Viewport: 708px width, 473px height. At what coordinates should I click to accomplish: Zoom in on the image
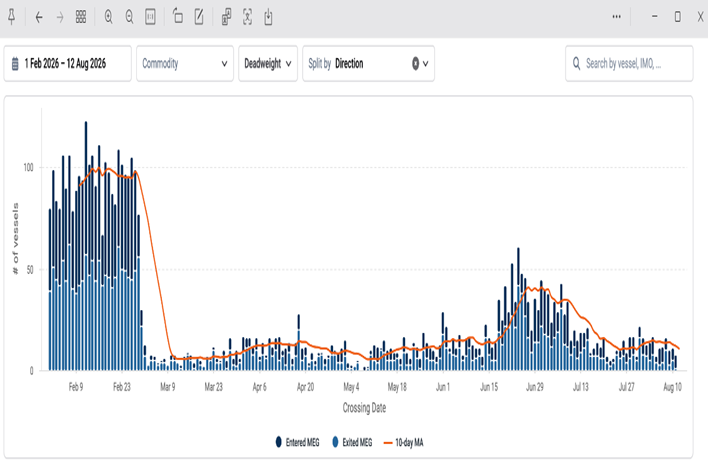point(108,17)
